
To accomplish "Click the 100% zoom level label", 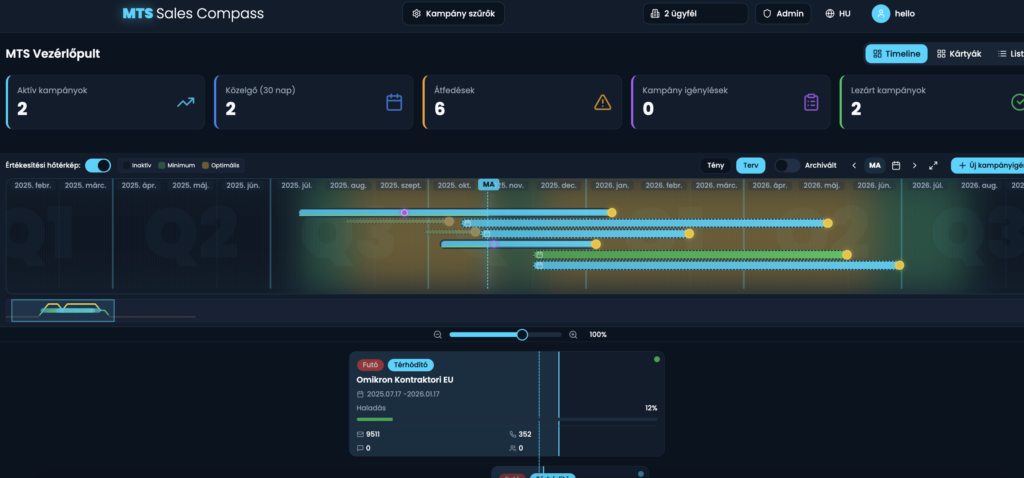I will (x=598, y=334).
